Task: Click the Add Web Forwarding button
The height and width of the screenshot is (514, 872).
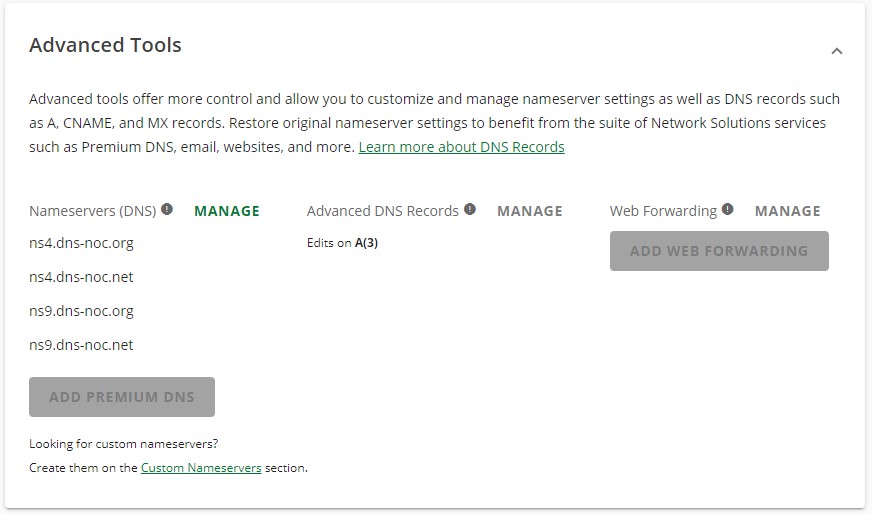Action: tap(719, 251)
